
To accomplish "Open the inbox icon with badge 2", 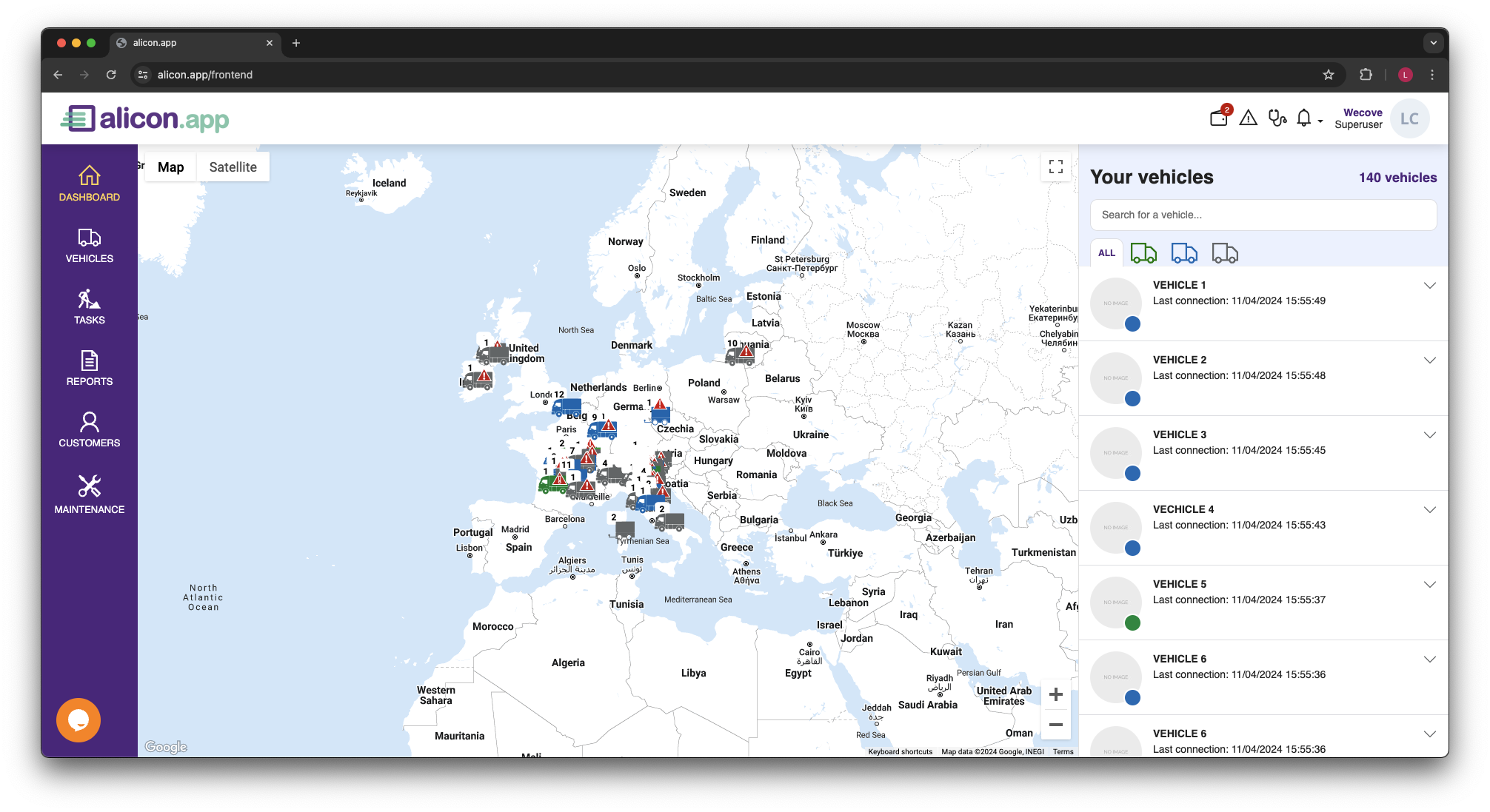I will click(1220, 116).
